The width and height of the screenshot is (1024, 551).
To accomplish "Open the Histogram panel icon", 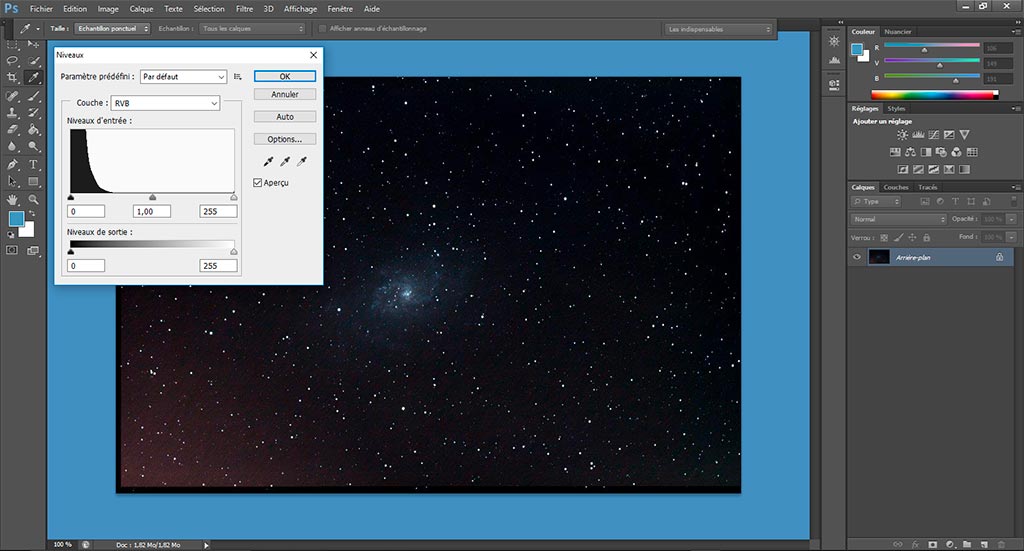I will click(834, 60).
